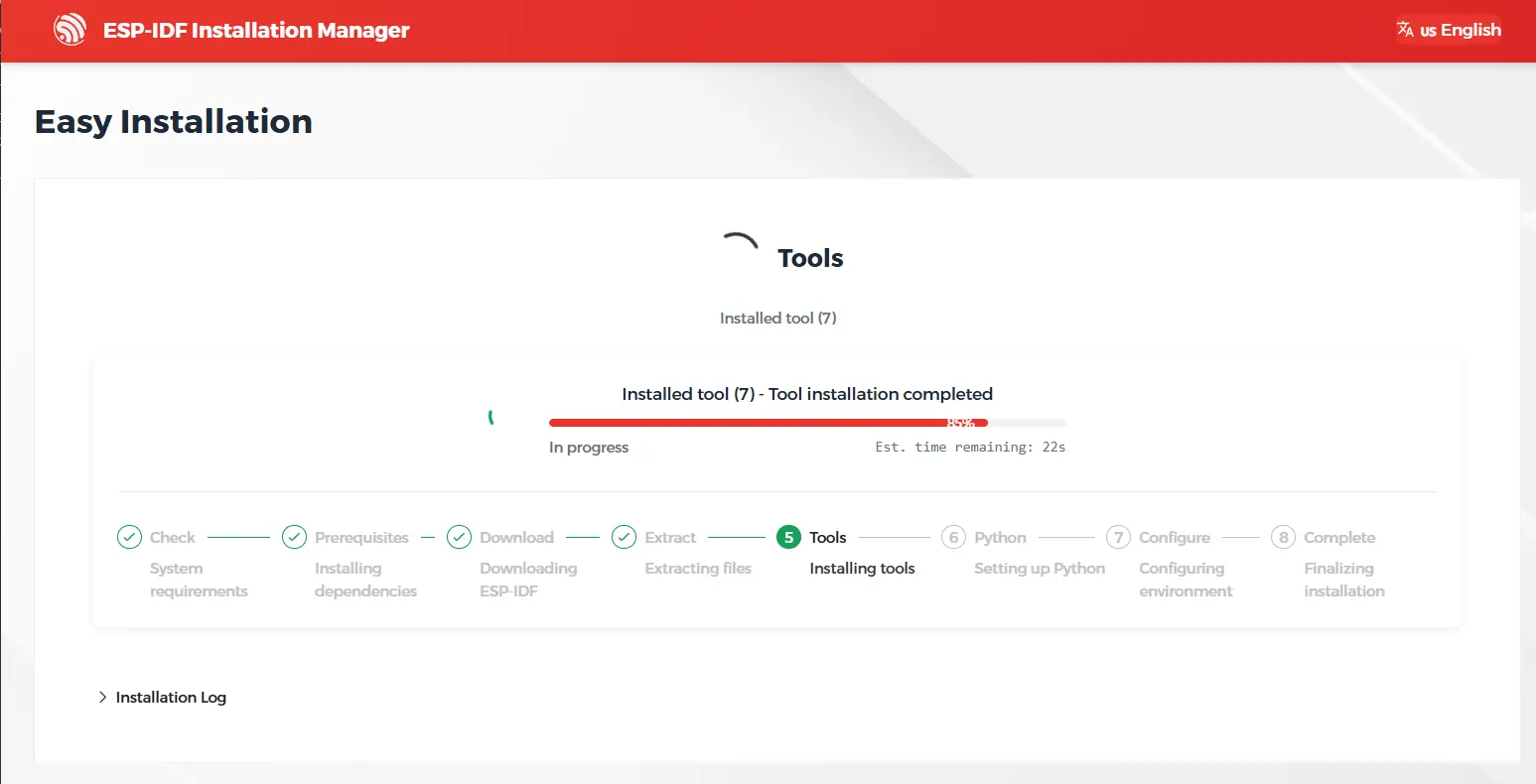Image resolution: width=1536 pixels, height=784 pixels.
Task: Click the Download step checkmark icon
Action: tap(459, 537)
